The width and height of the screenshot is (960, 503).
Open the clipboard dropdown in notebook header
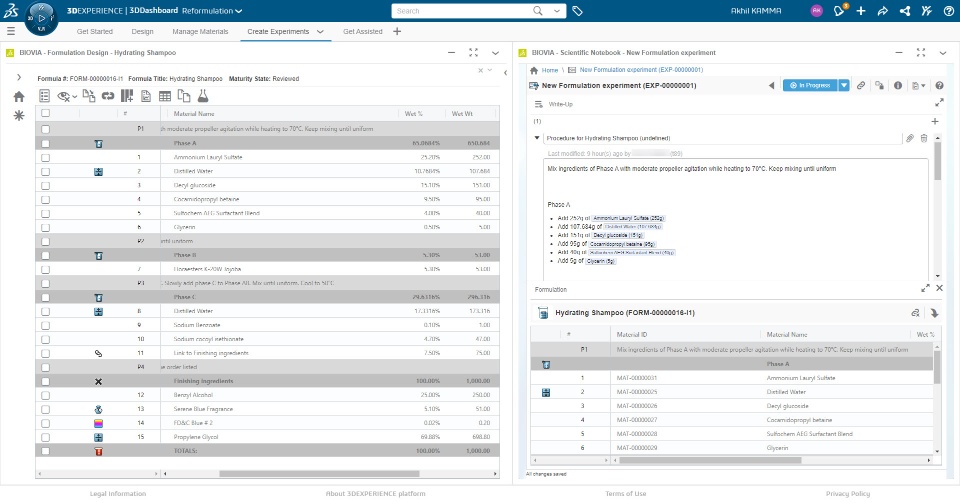pos(918,86)
